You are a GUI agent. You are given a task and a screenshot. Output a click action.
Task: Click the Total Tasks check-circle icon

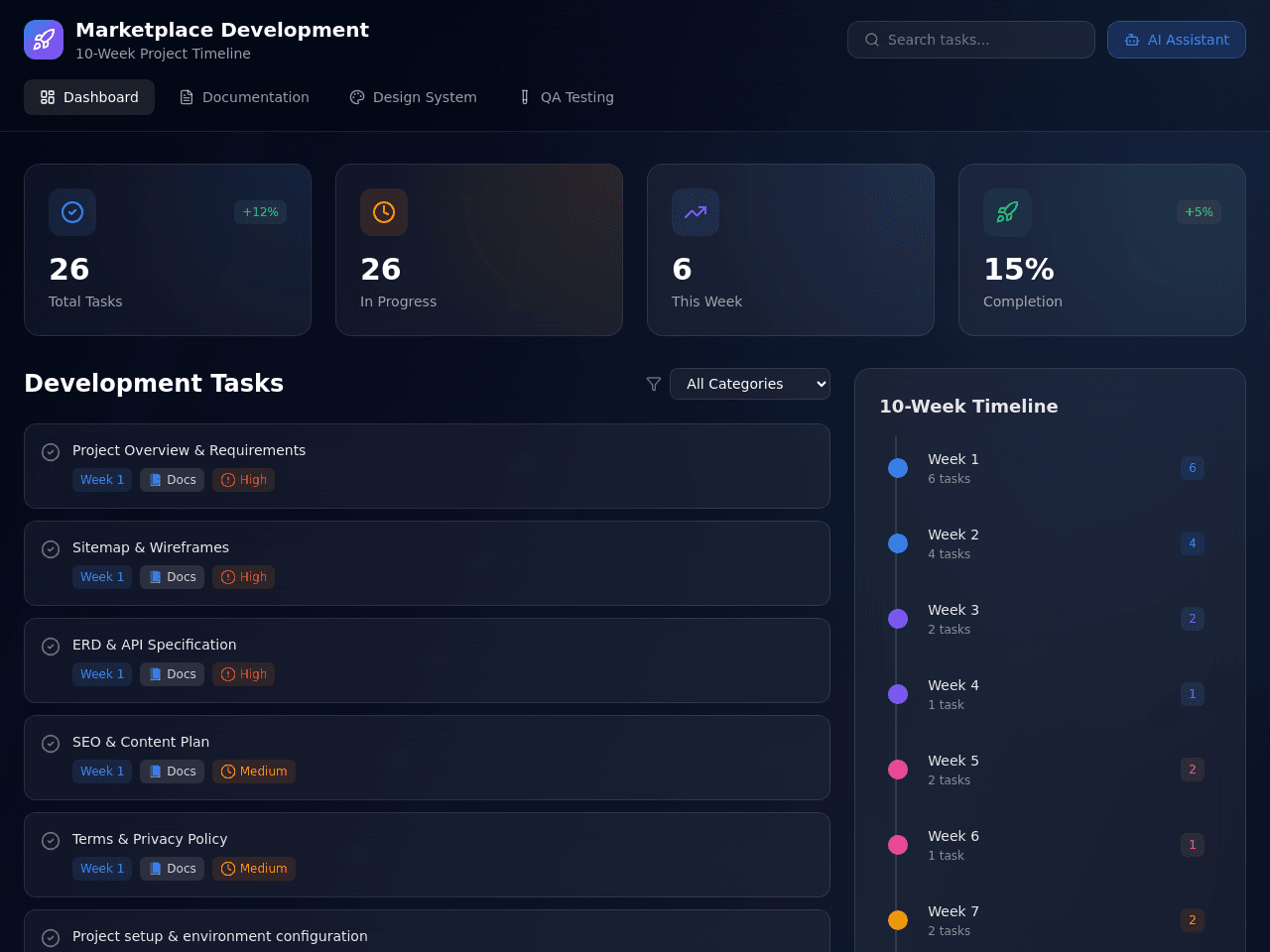click(72, 212)
